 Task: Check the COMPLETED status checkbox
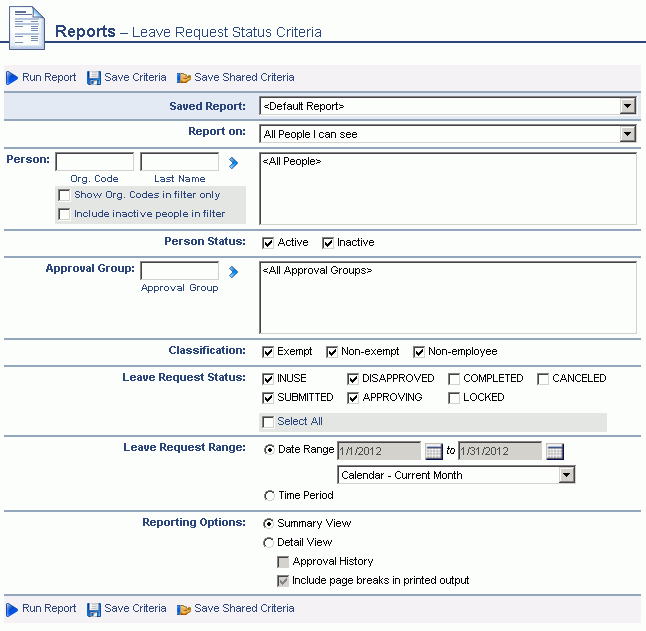coord(454,379)
